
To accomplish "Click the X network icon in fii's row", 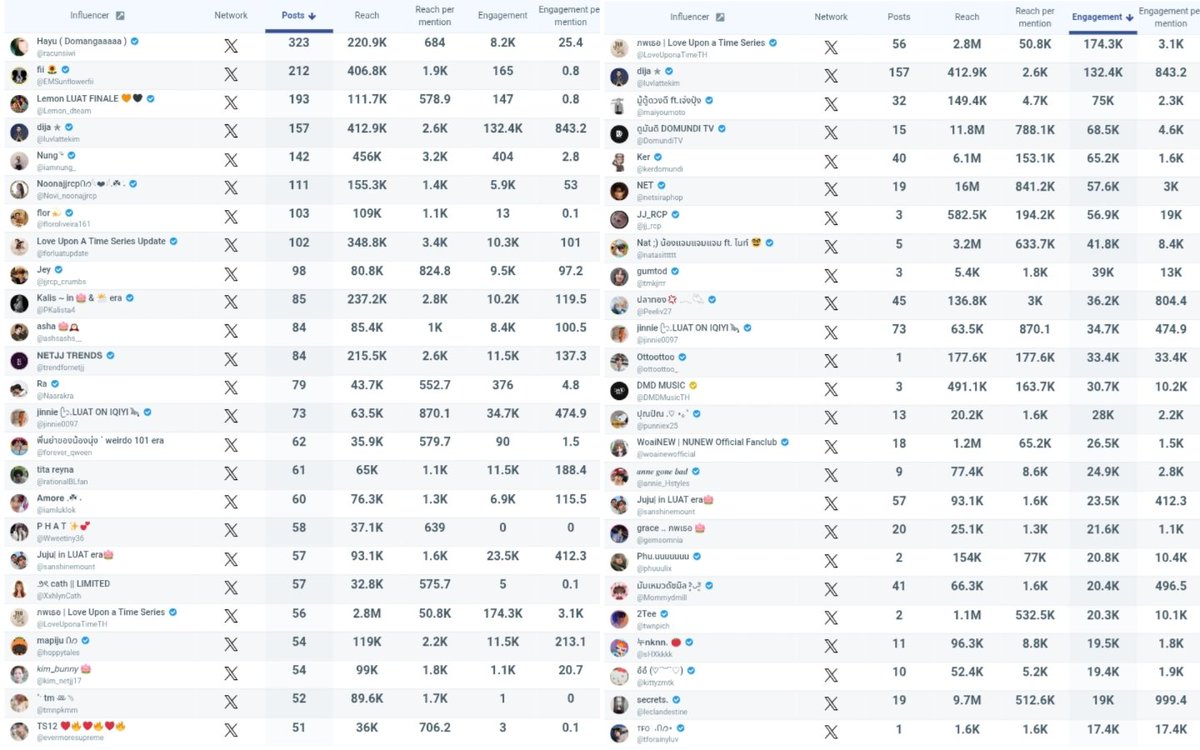I will (x=231, y=74).
